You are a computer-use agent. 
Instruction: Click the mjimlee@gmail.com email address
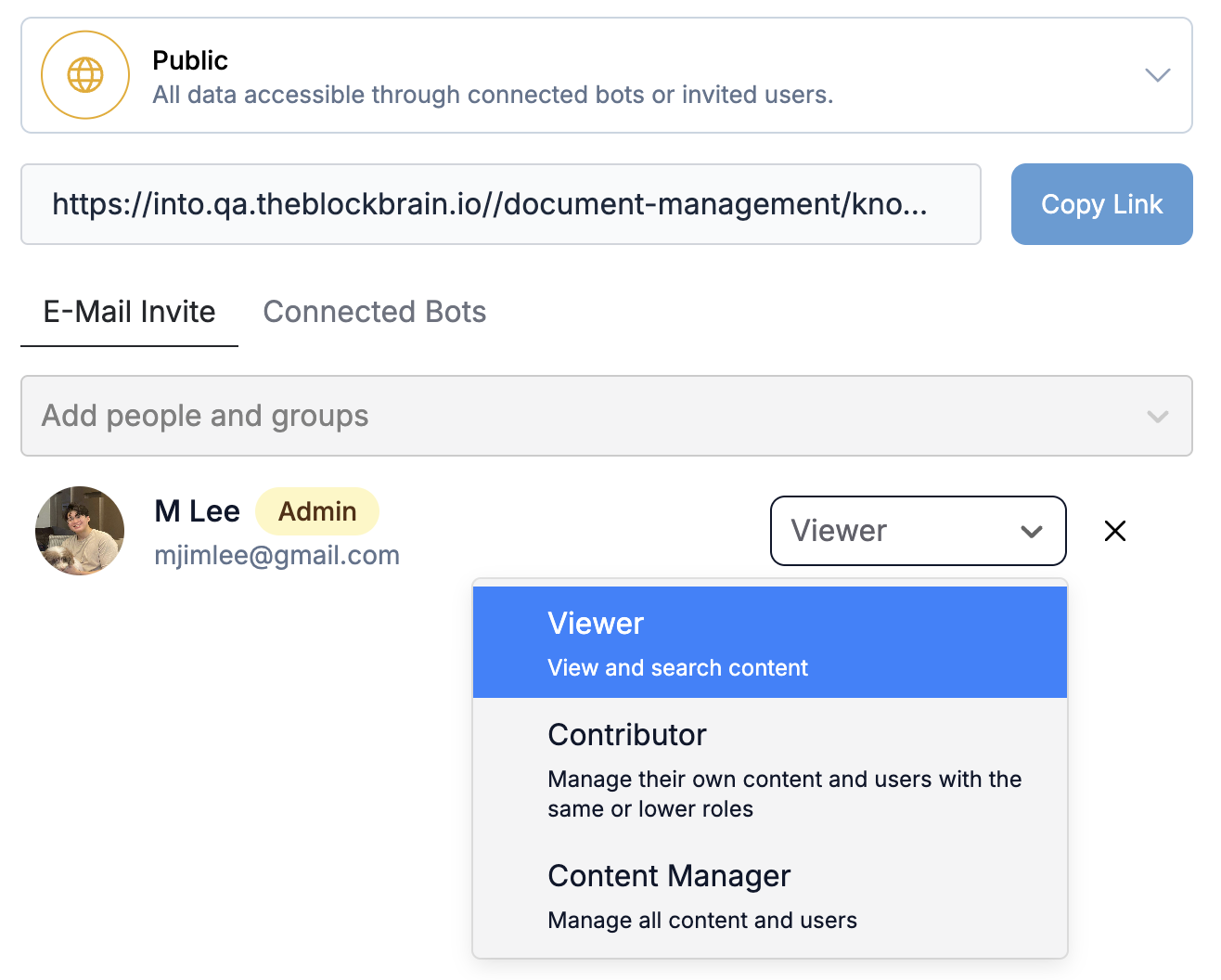pyautogui.click(x=276, y=555)
